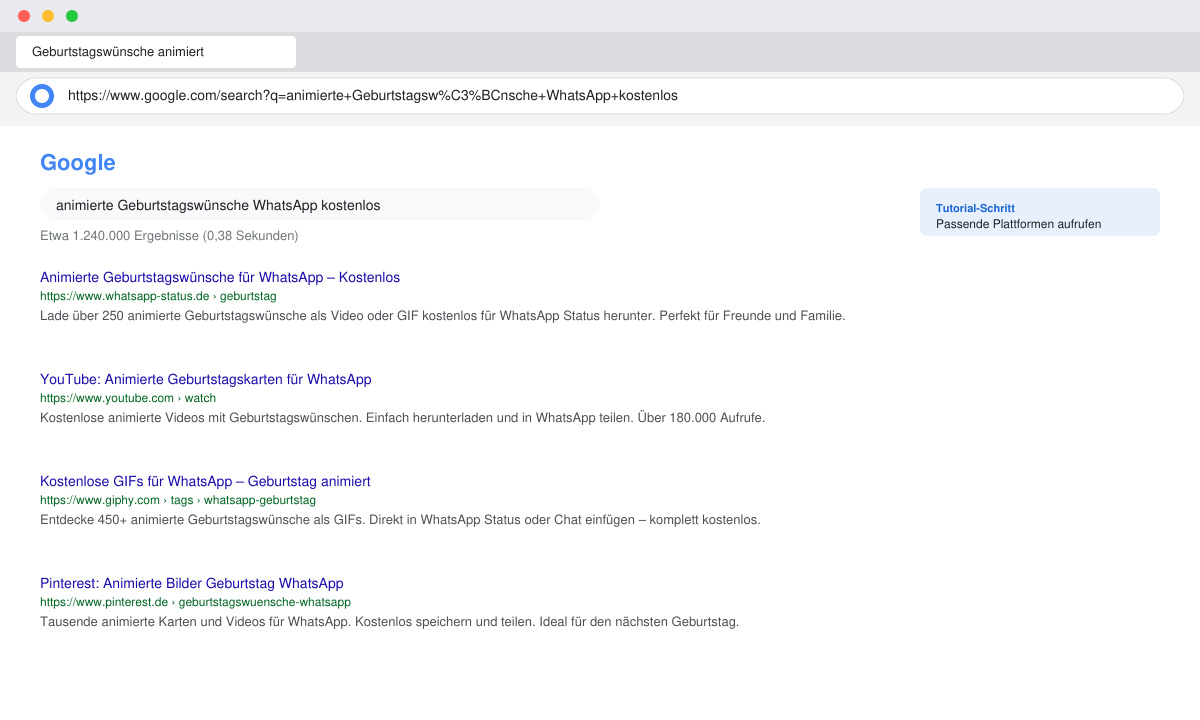Viewport: 1200px width, 720px height.
Task: Minimize the window with yellow button
Action: pyautogui.click(x=48, y=16)
